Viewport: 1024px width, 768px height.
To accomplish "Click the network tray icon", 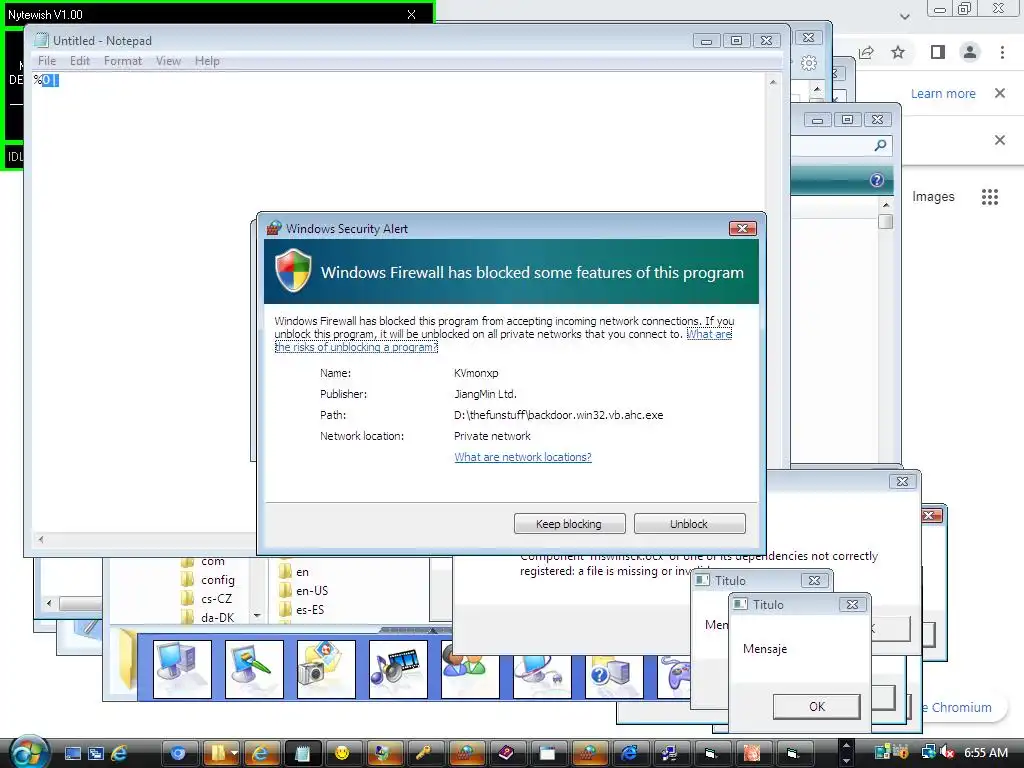I will click(928, 753).
